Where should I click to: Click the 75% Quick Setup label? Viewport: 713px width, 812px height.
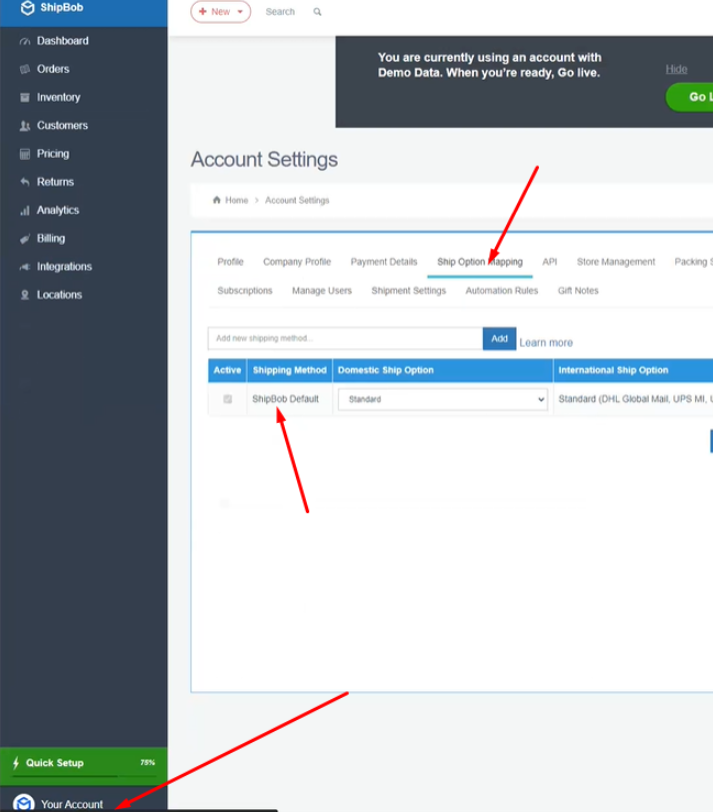tap(148, 762)
